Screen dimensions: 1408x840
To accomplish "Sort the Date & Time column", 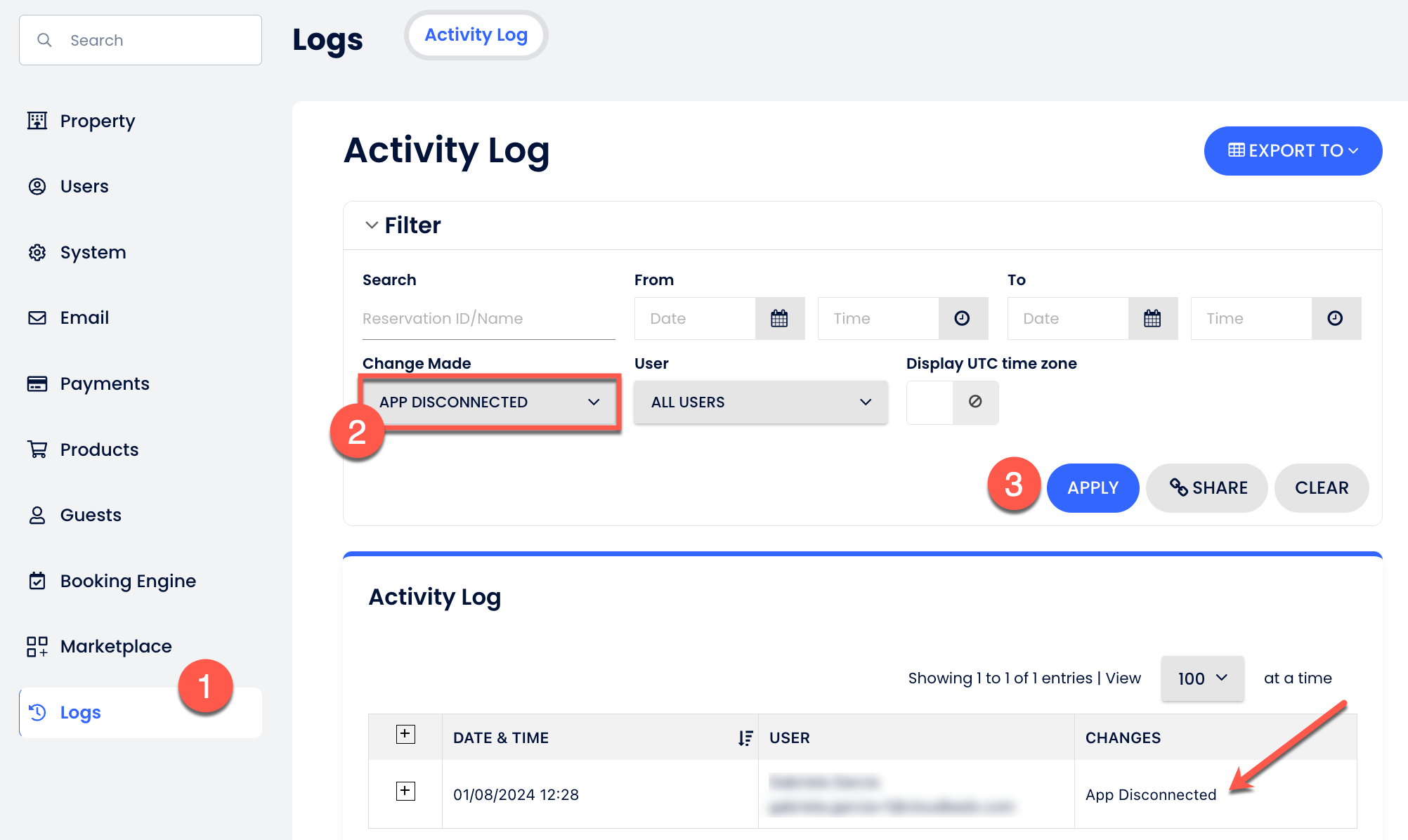I will pos(745,738).
